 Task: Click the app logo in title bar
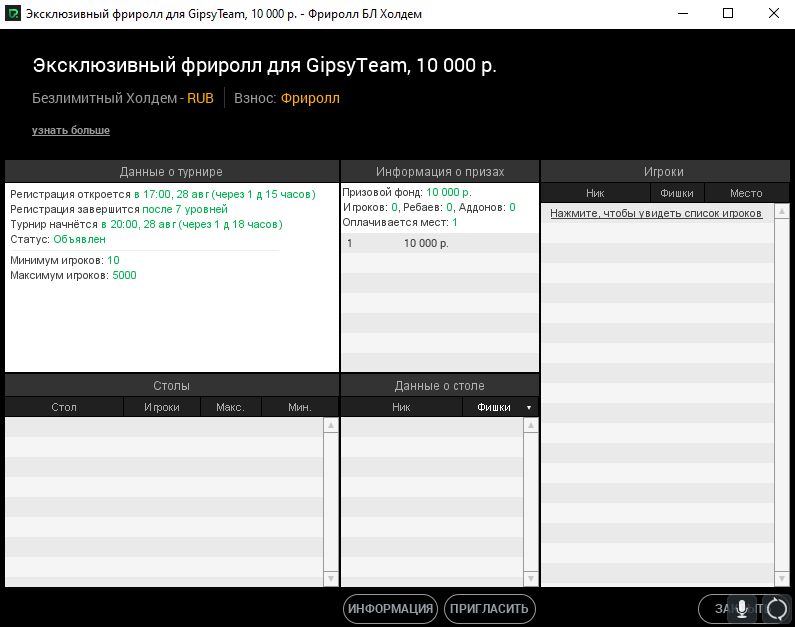tap(12, 14)
